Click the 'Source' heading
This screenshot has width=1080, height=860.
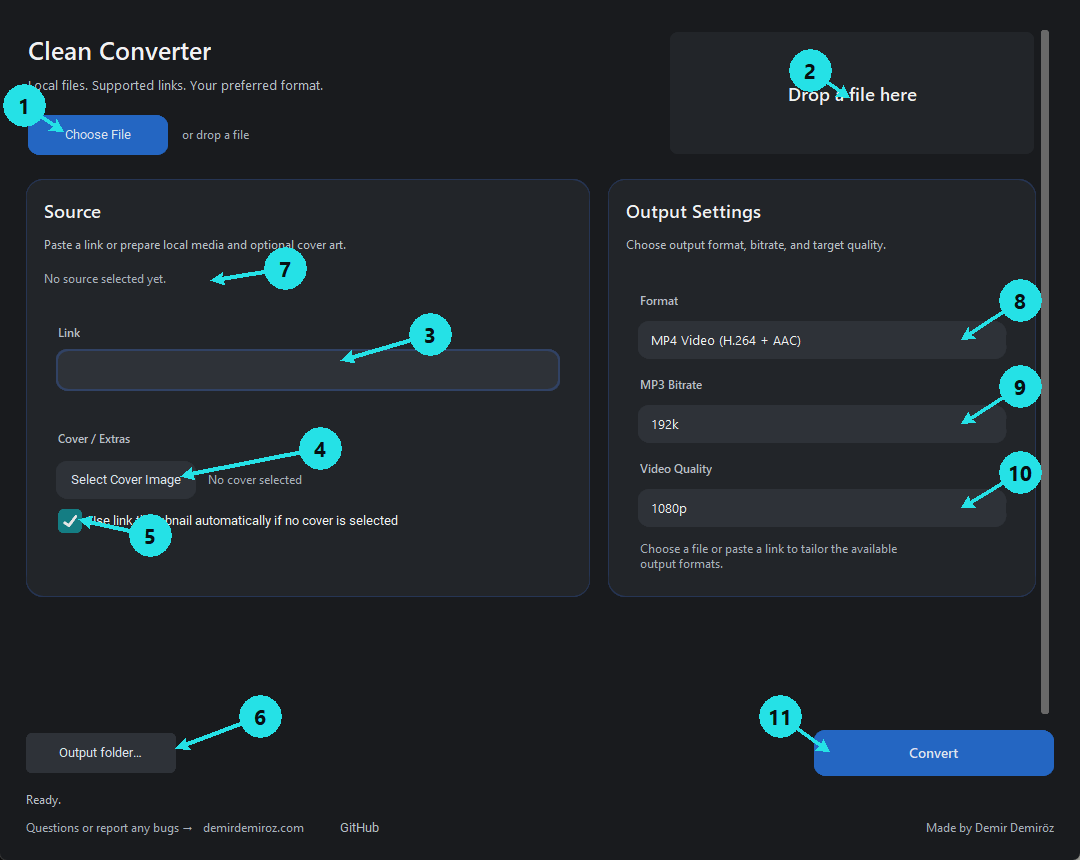coord(72,212)
